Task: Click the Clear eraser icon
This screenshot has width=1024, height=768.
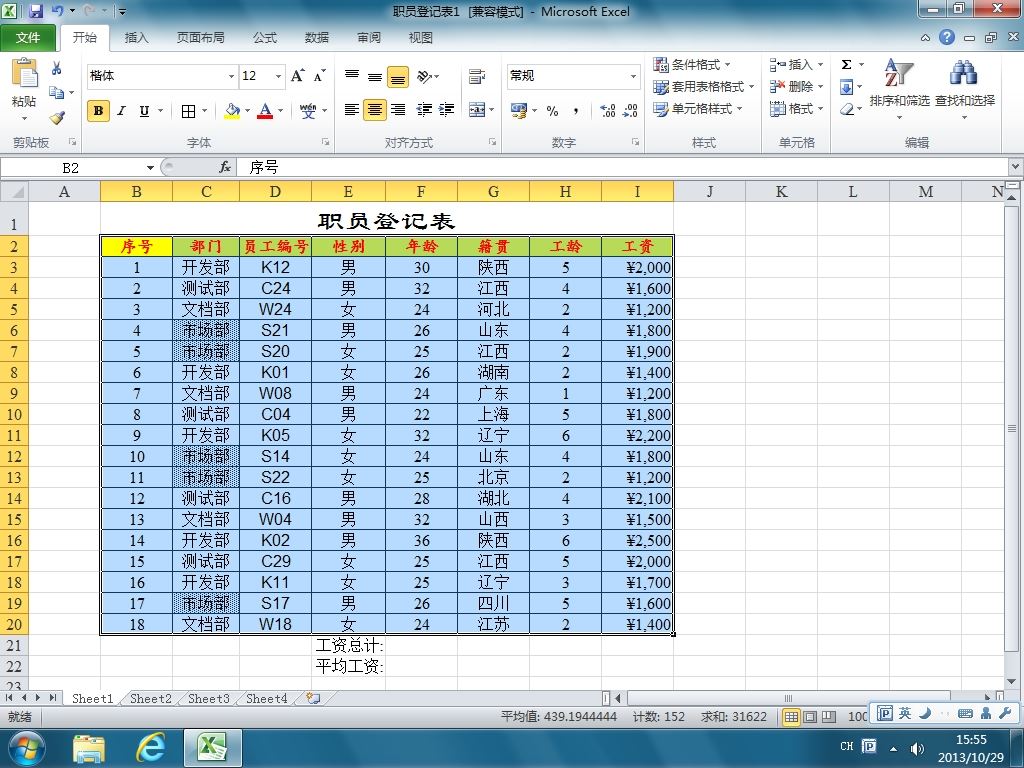Action: pos(846,109)
